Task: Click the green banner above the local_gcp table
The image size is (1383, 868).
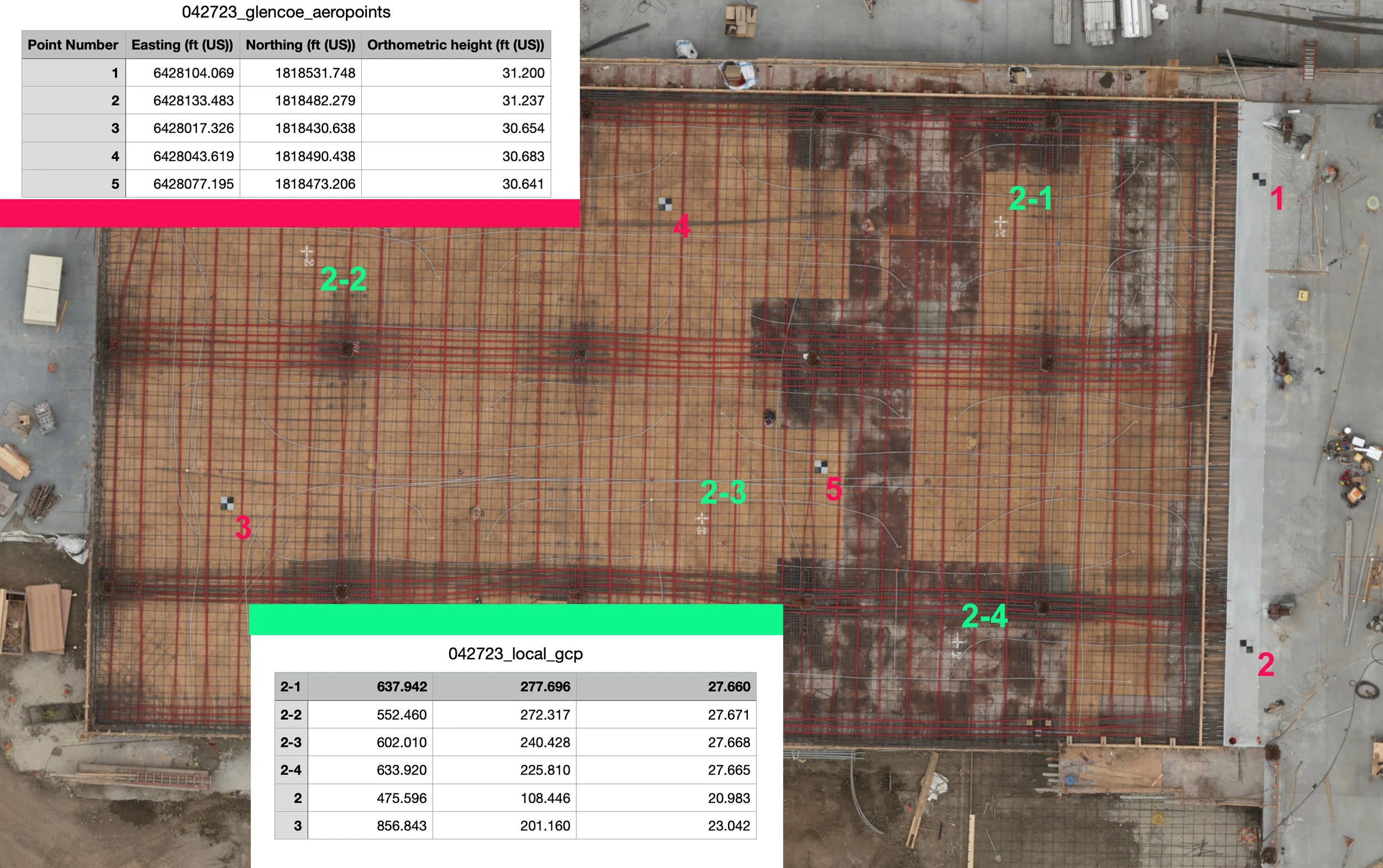Action: (516, 620)
